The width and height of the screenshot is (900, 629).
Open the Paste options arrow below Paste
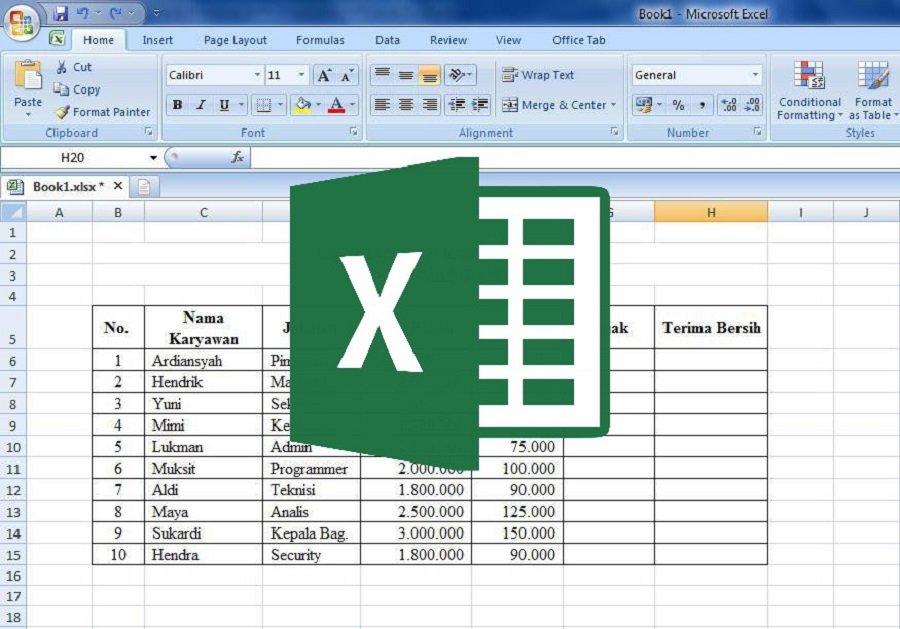point(28,115)
